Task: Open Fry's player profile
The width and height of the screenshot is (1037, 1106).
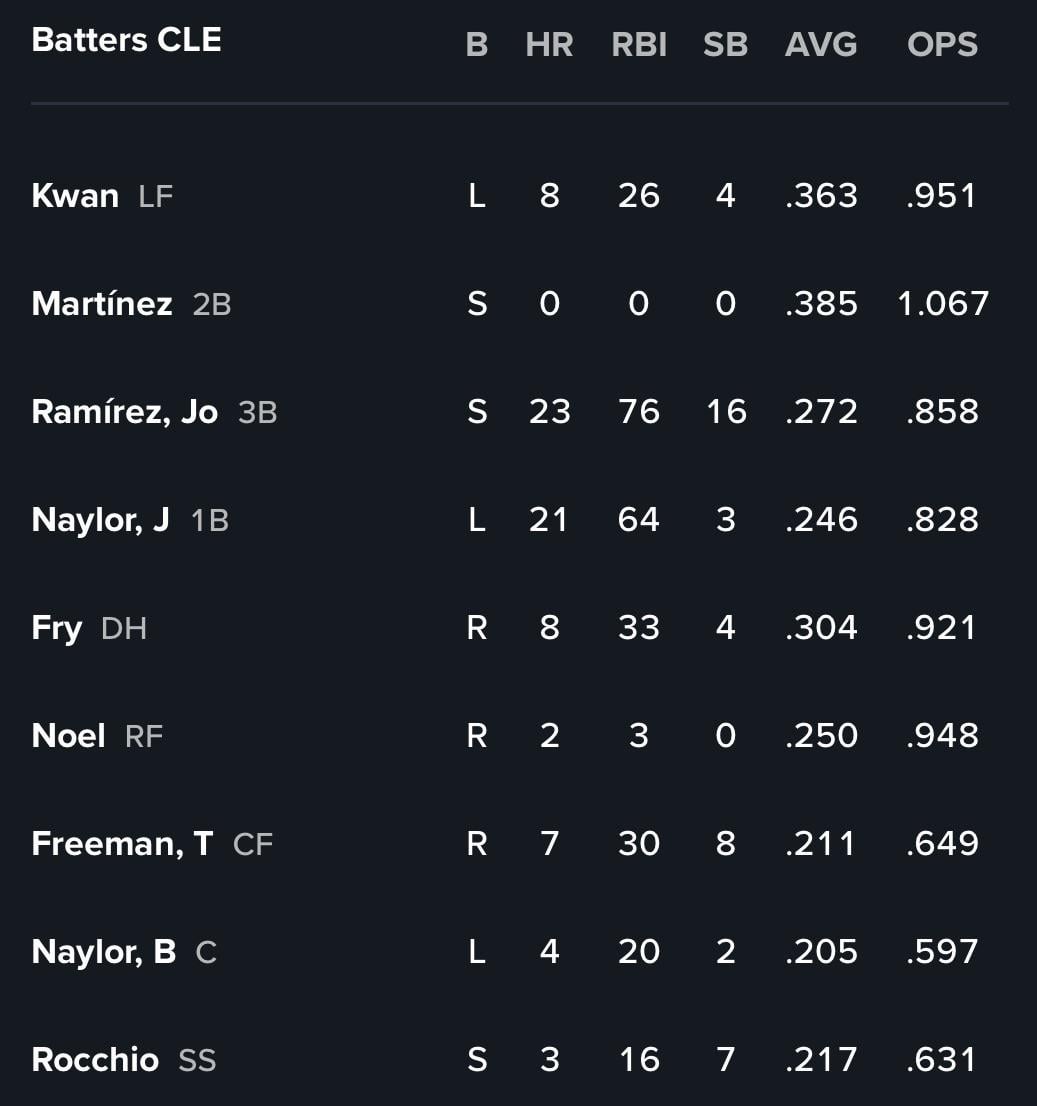Action: point(56,628)
